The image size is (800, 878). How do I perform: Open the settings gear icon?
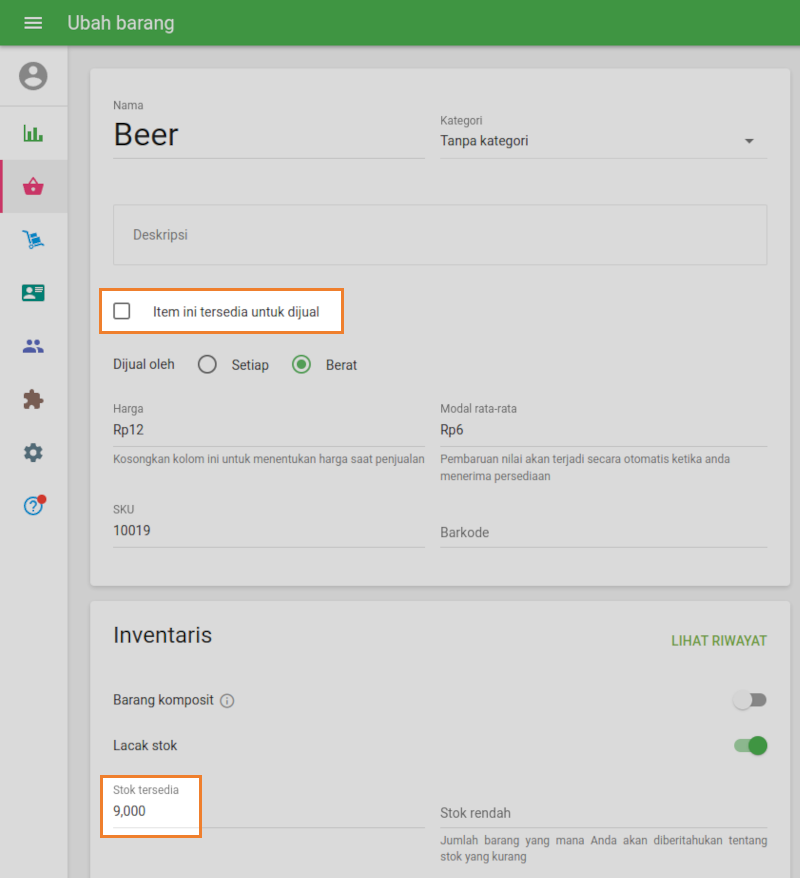(x=33, y=453)
